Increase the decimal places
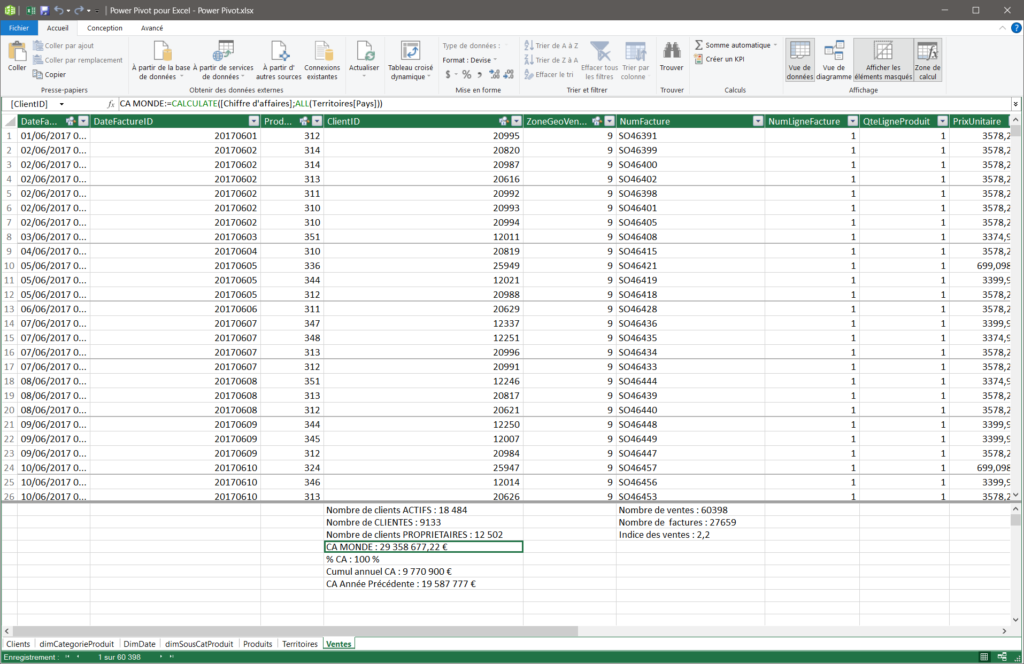Image resolution: width=1024 pixels, height=664 pixels. (x=494, y=74)
